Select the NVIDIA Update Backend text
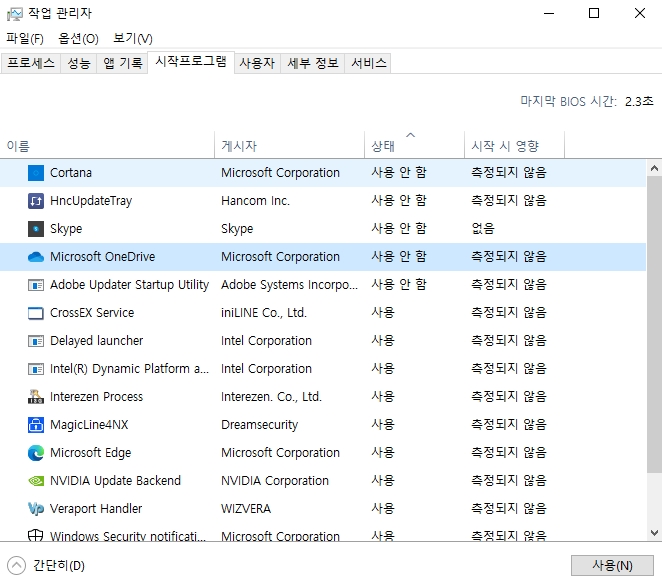Image resolution: width=662 pixels, height=587 pixels. (115, 481)
